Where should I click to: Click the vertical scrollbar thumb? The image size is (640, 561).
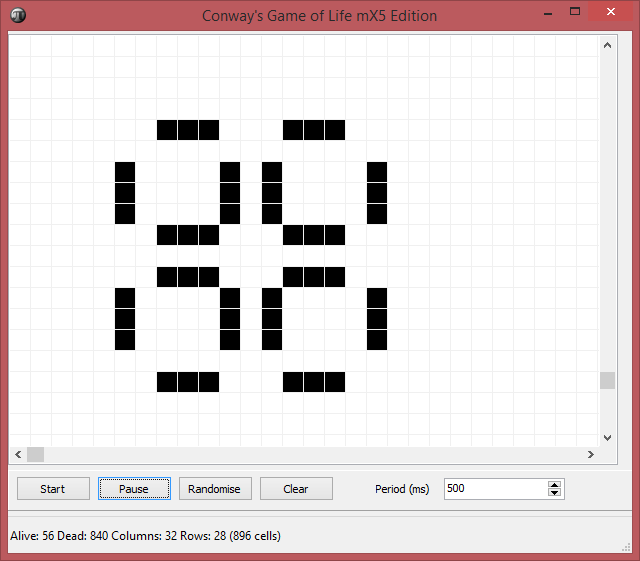607,381
